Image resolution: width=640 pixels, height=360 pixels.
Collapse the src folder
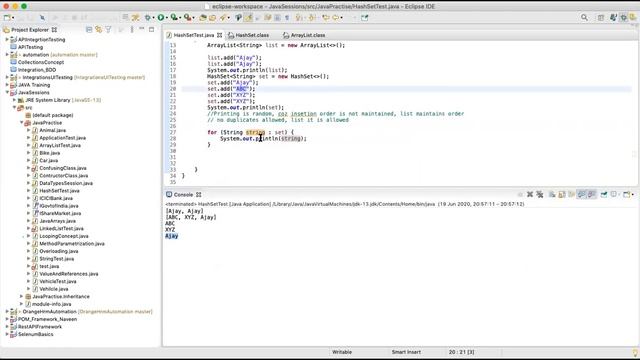(x=14, y=108)
